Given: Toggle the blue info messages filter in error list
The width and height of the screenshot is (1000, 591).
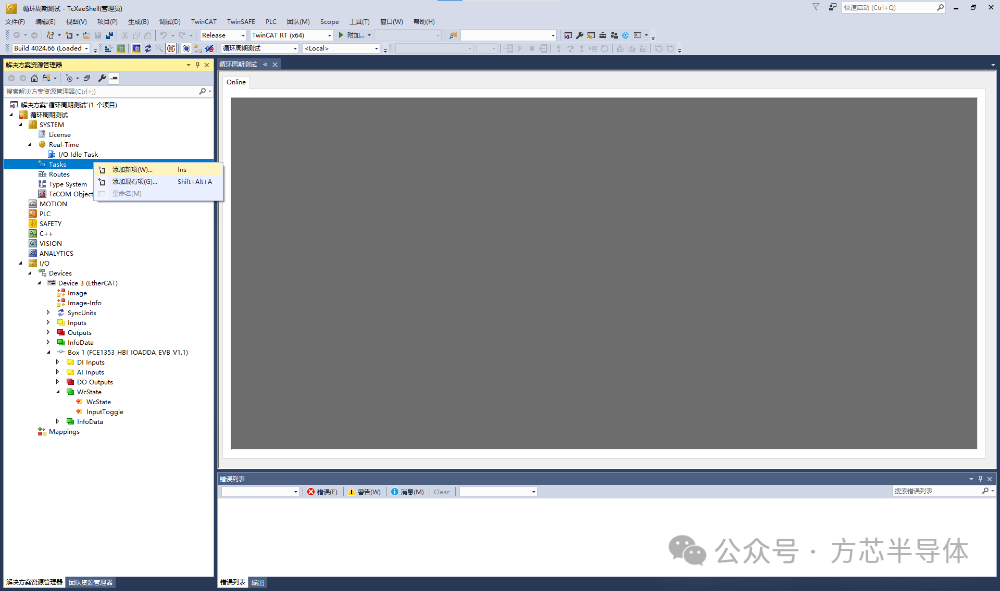Looking at the screenshot, I should (x=408, y=492).
